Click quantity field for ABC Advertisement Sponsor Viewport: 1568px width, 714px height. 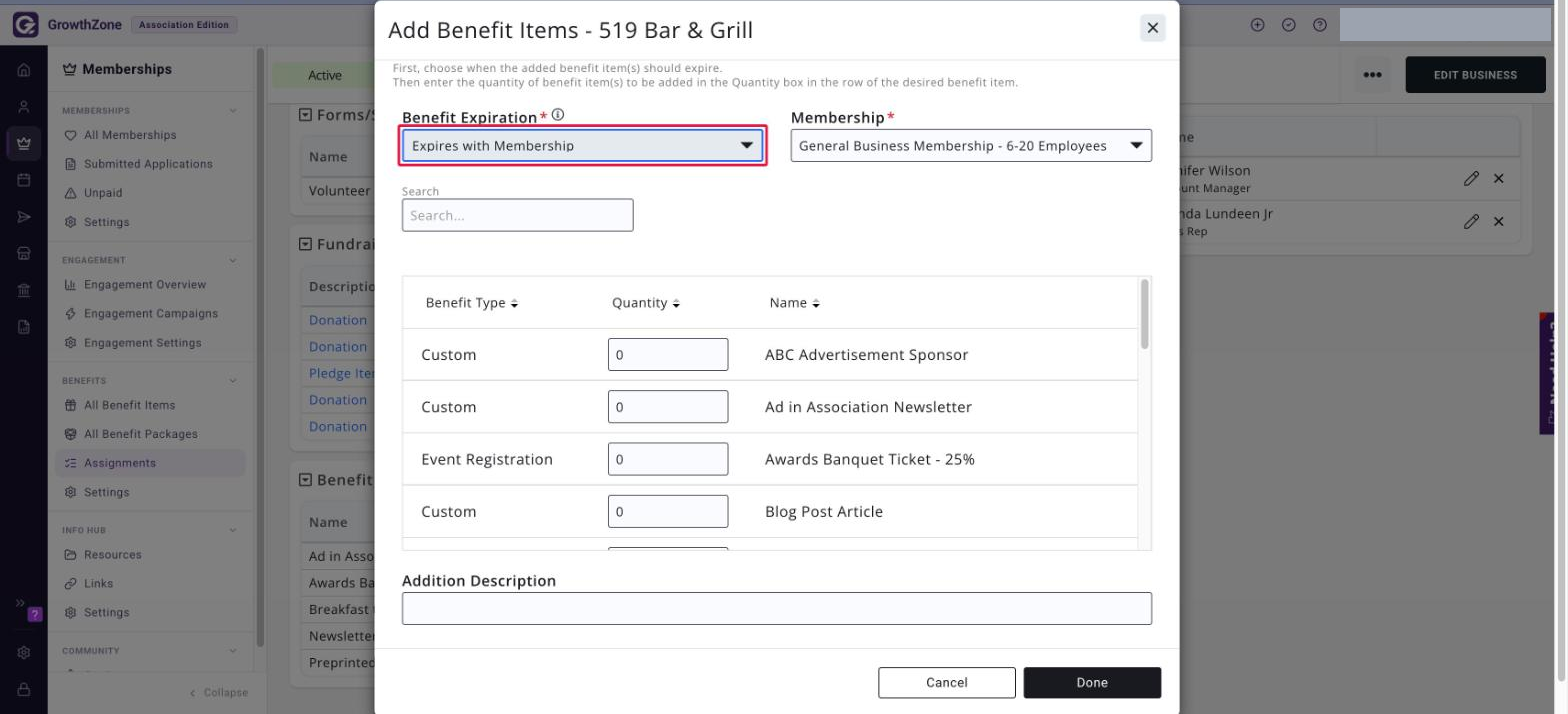(668, 355)
